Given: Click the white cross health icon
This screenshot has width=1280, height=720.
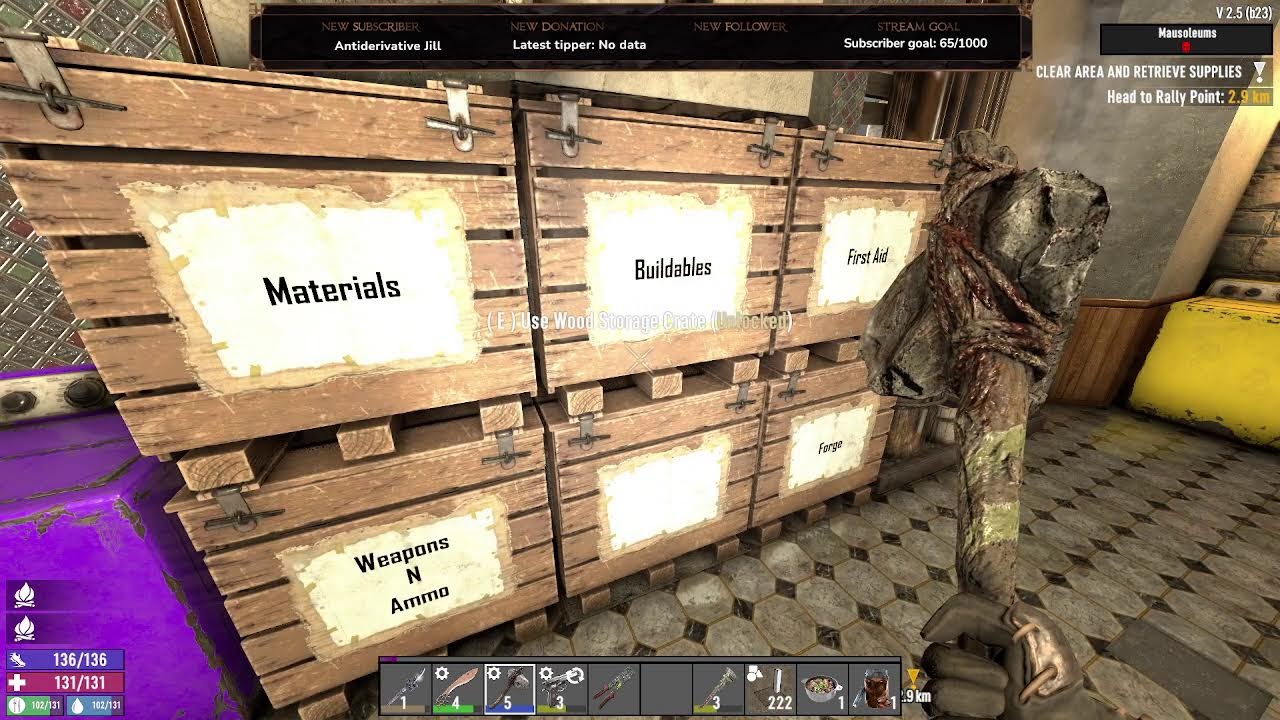Looking at the screenshot, I should point(17,682).
